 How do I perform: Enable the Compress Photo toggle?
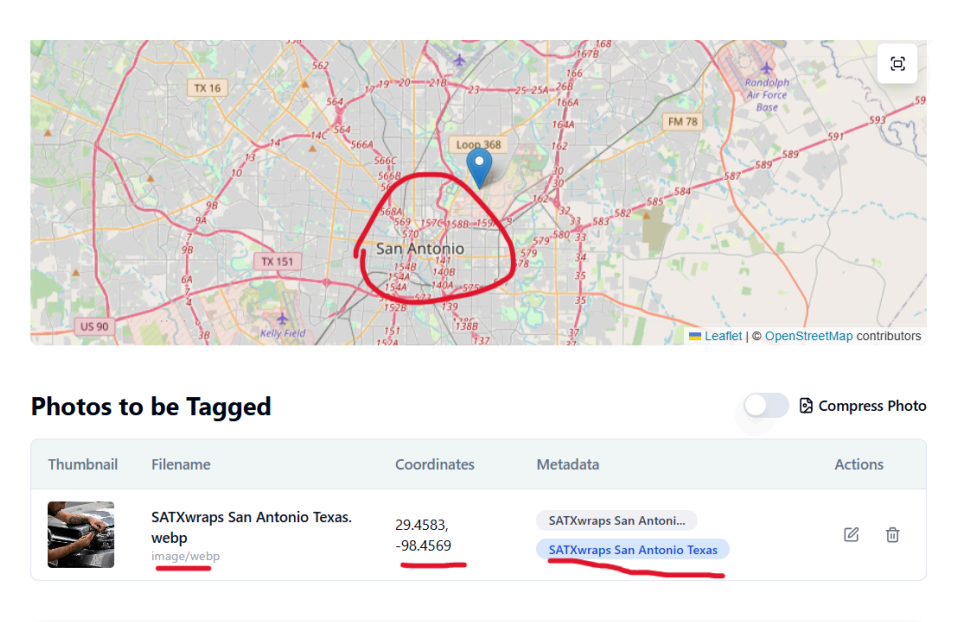click(x=766, y=405)
